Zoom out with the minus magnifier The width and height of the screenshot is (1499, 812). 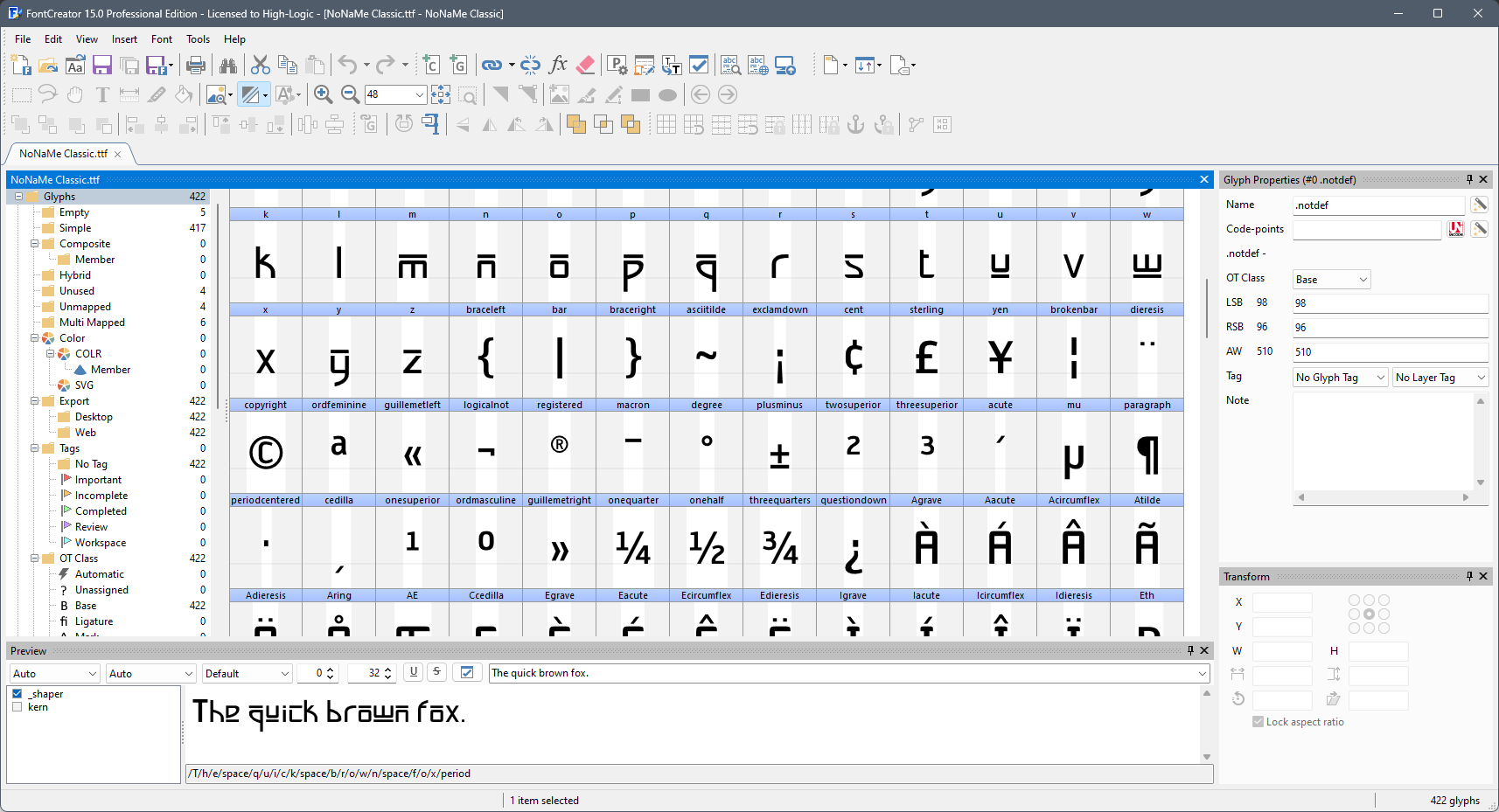click(x=350, y=94)
